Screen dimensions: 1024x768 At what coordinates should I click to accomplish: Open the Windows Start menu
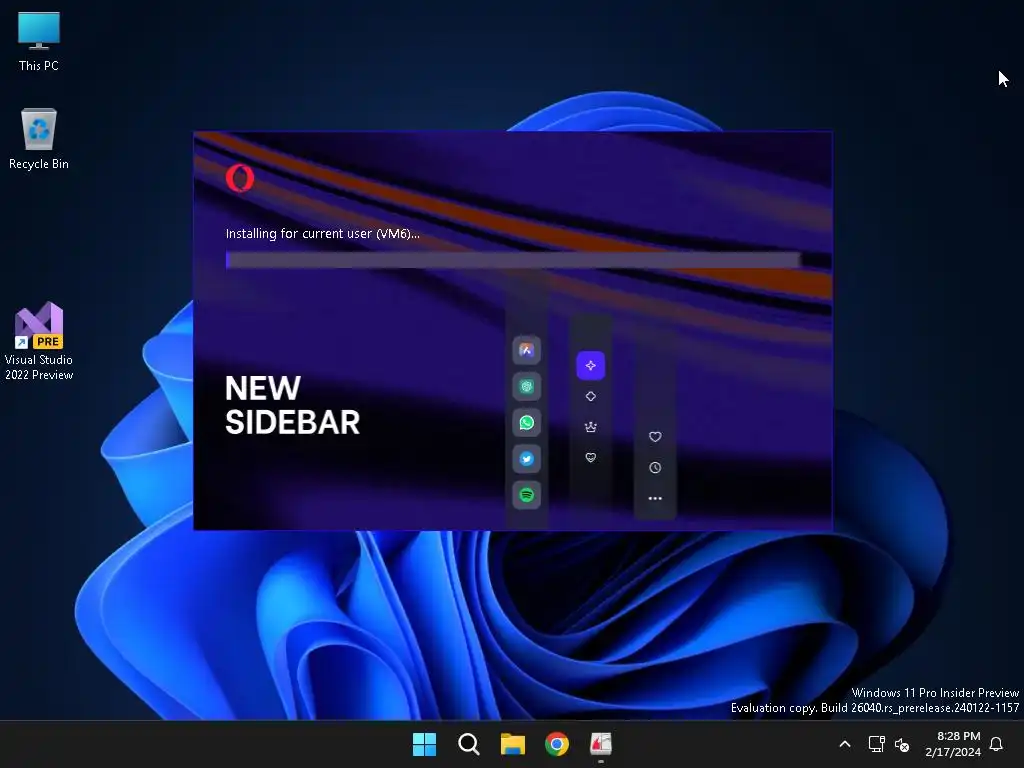(x=424, y=744)
